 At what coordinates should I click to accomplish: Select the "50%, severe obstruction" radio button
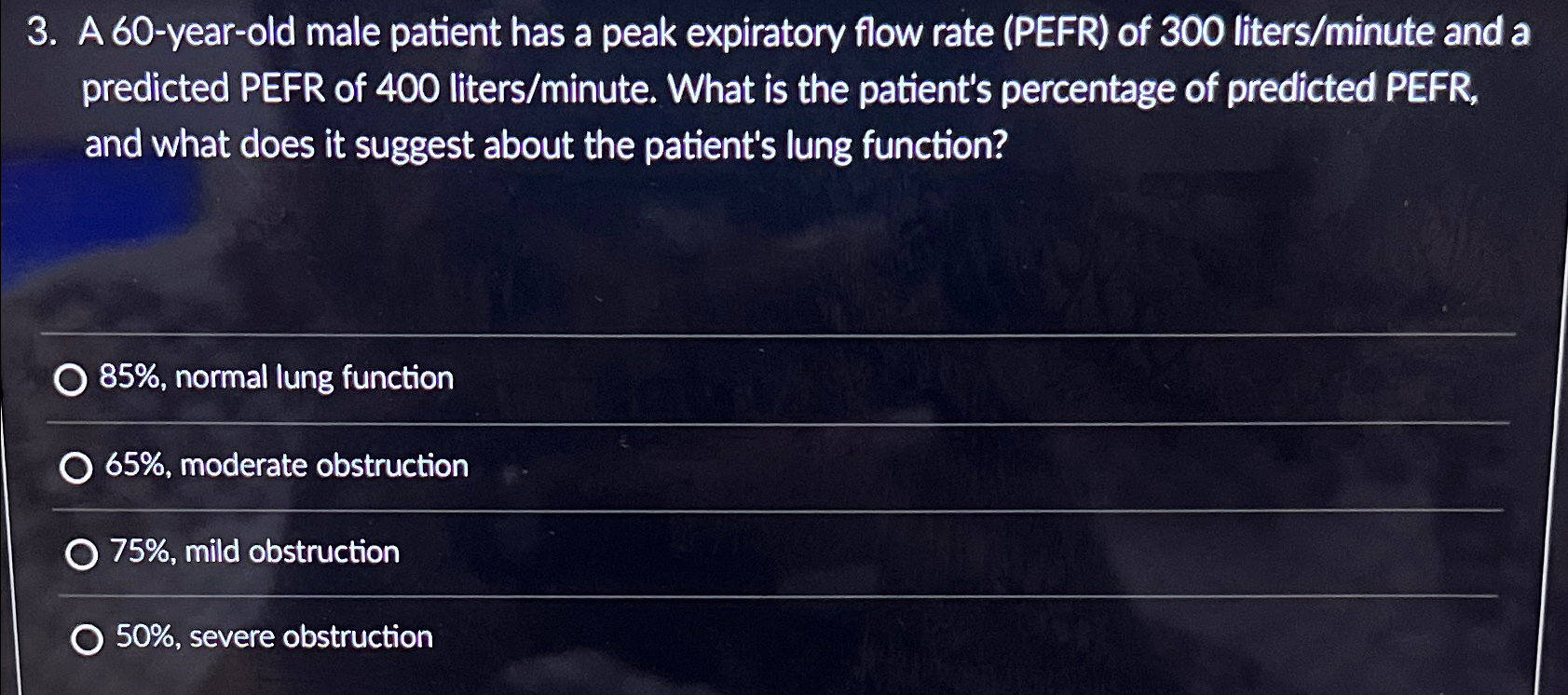[89, 639]
